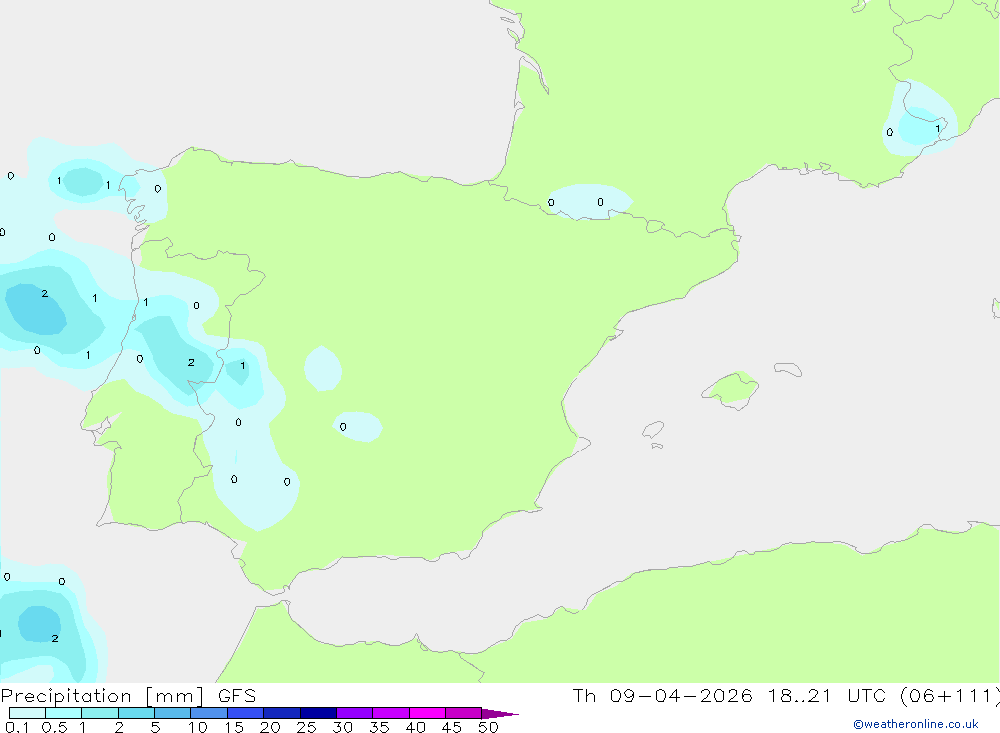Screen dimensions: 1000x733
Task: Click the rain patch over the Pyrenees coast
Action: [x=590, y=202]
